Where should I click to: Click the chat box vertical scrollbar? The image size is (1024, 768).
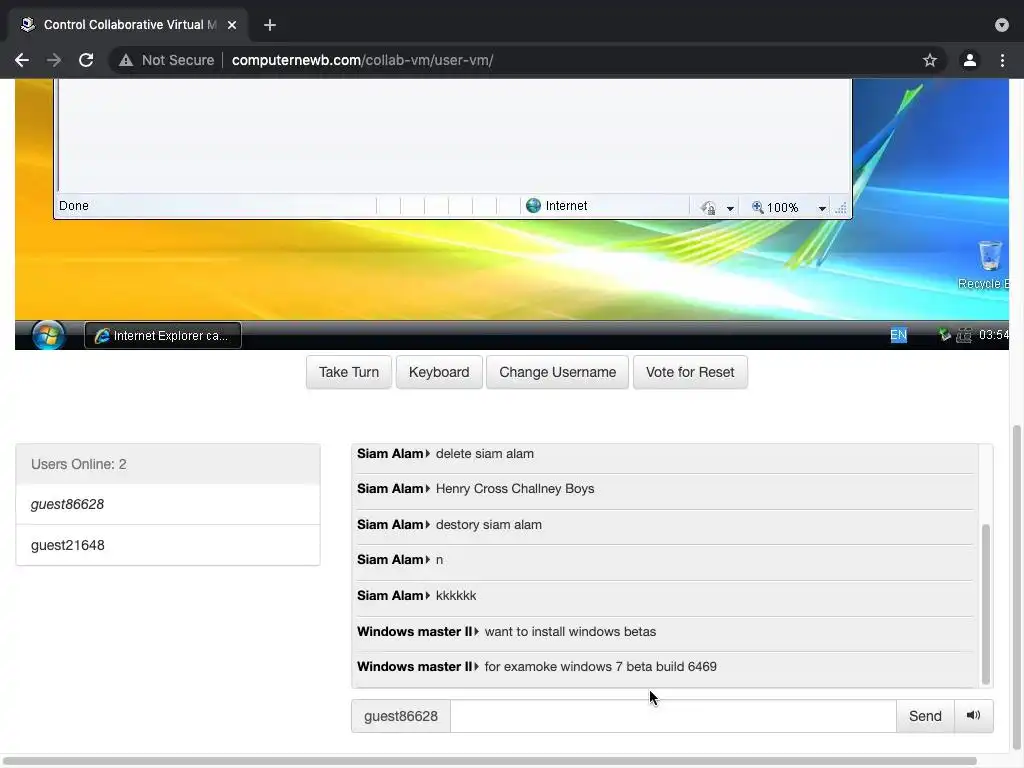(x=985, y=603)
